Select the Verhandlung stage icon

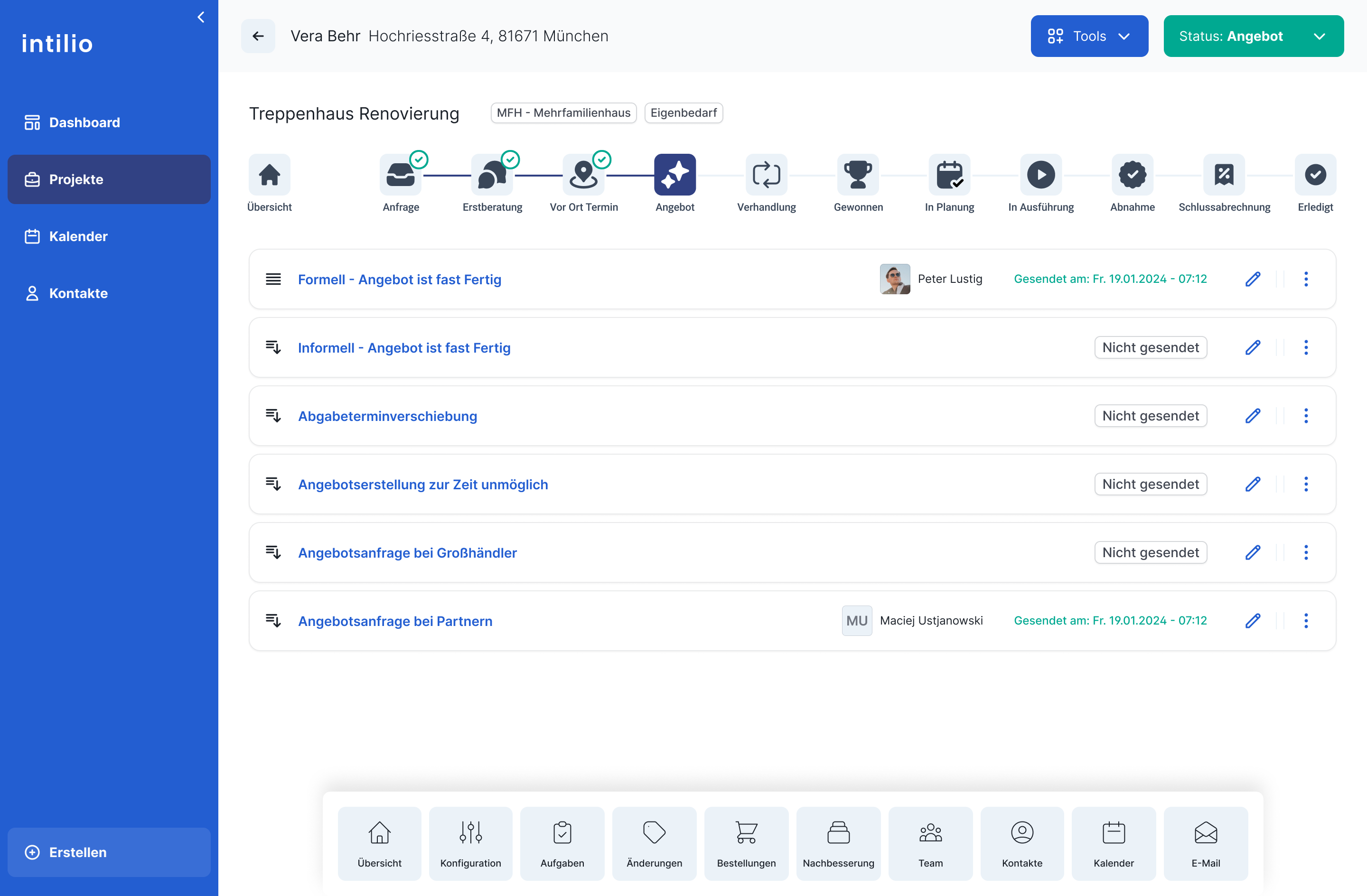[766, 175]
